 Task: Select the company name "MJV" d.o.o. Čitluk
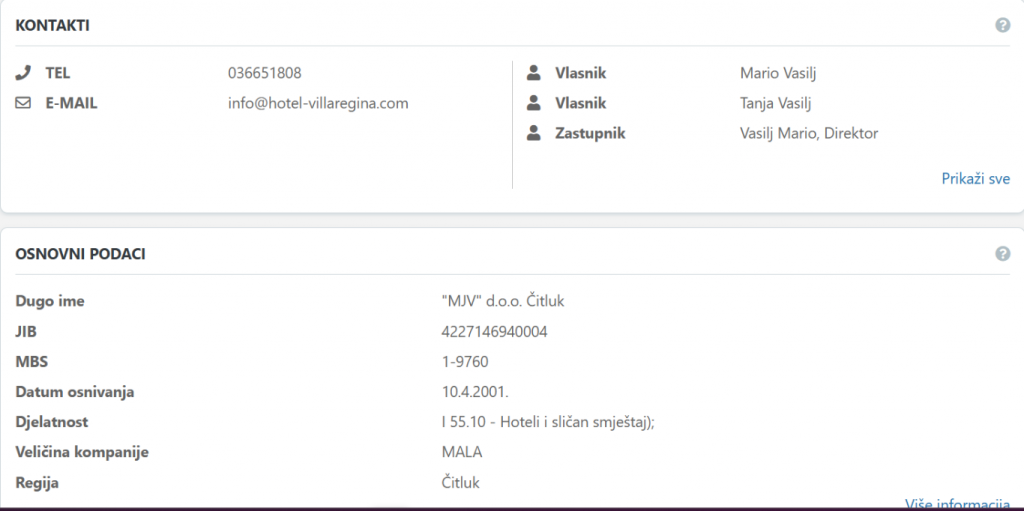[x=509, y=302]
